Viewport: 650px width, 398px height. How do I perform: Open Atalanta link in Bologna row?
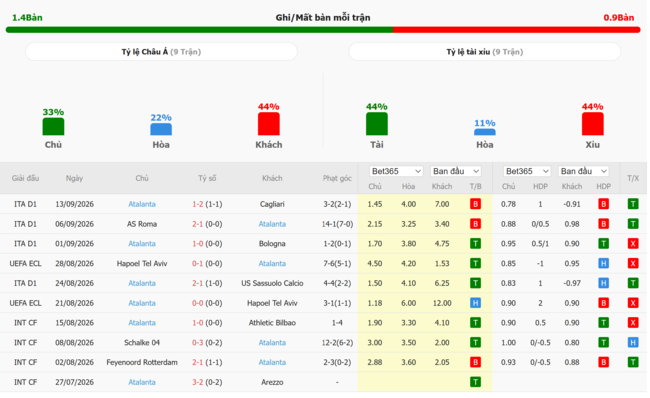[x=142, y=244]
